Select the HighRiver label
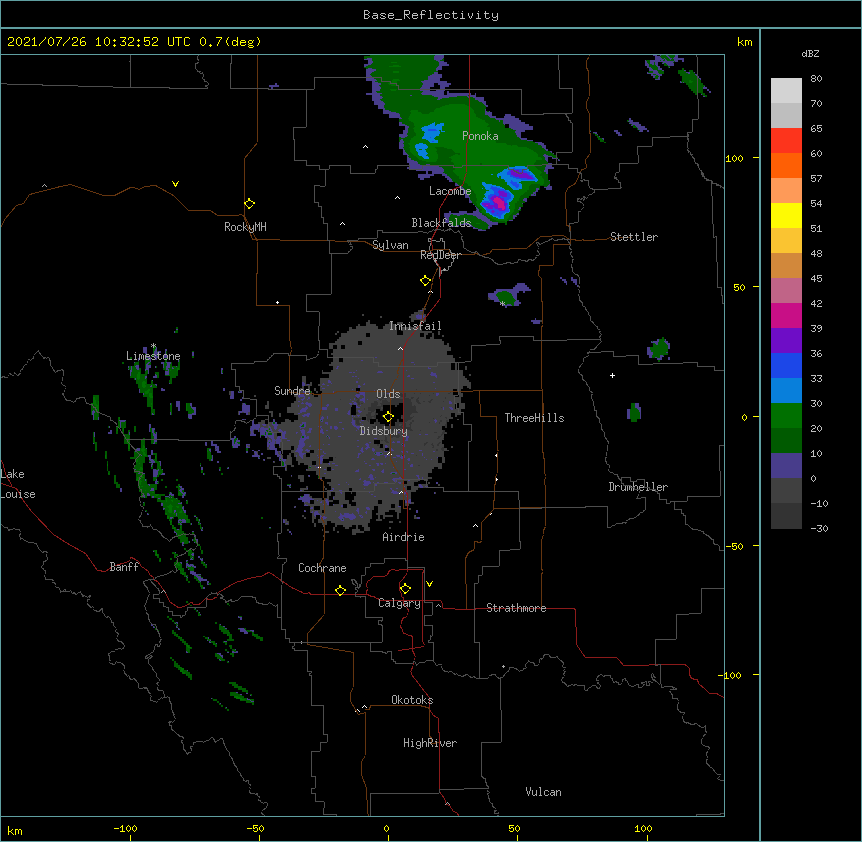This screenshot has height=842, width=862. (430, 743)
